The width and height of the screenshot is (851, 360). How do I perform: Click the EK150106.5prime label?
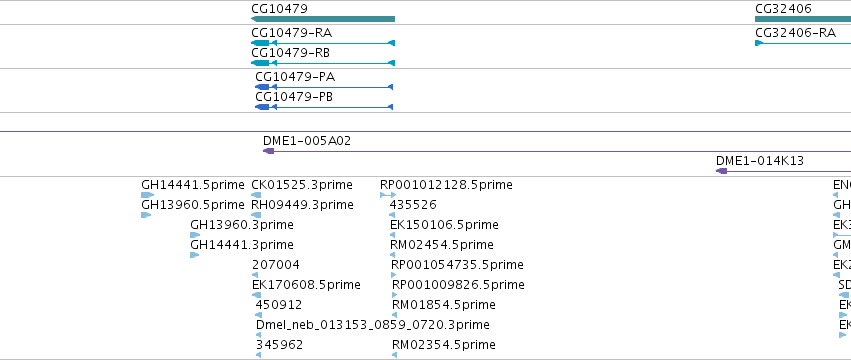point(444,225)
